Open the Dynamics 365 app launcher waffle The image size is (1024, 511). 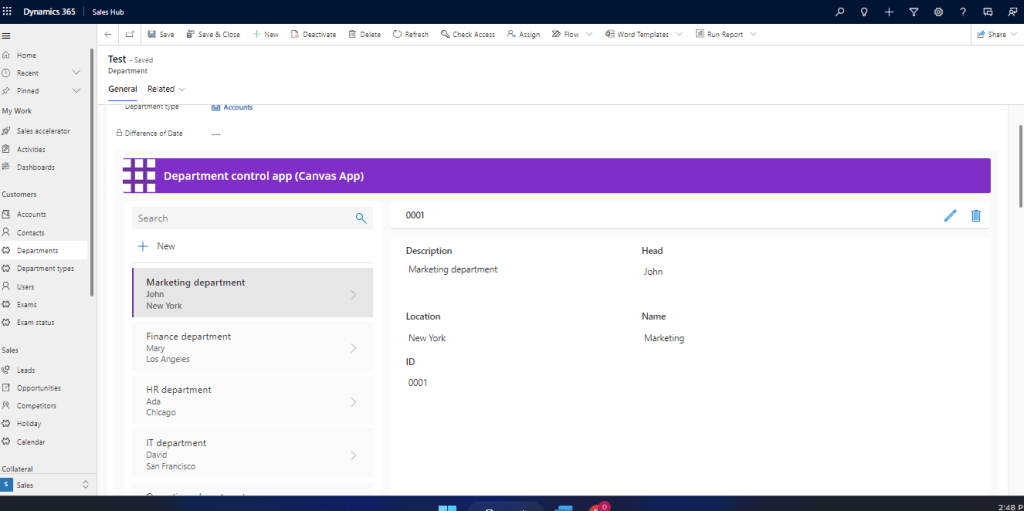click(x=8, y=11)
